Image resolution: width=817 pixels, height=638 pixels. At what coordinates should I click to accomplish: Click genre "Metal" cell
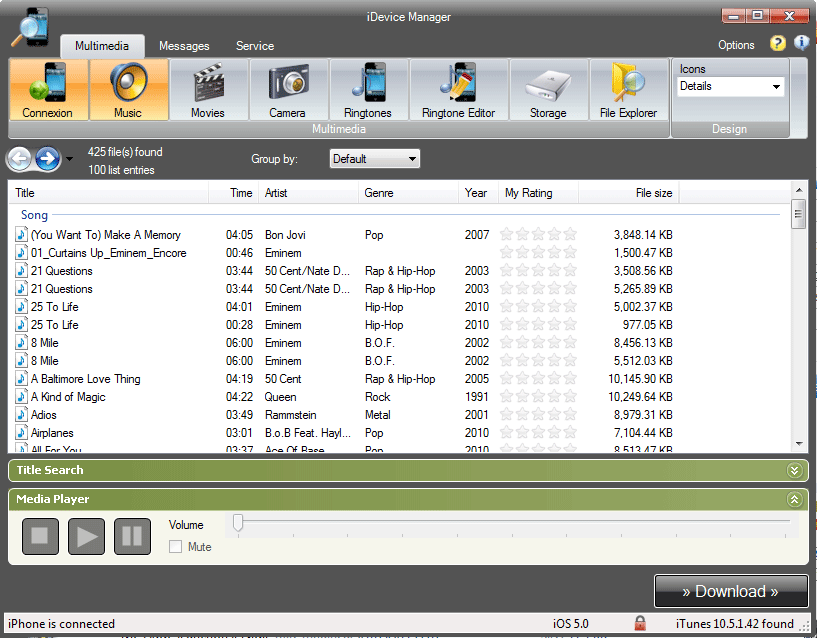click(378, 415)
